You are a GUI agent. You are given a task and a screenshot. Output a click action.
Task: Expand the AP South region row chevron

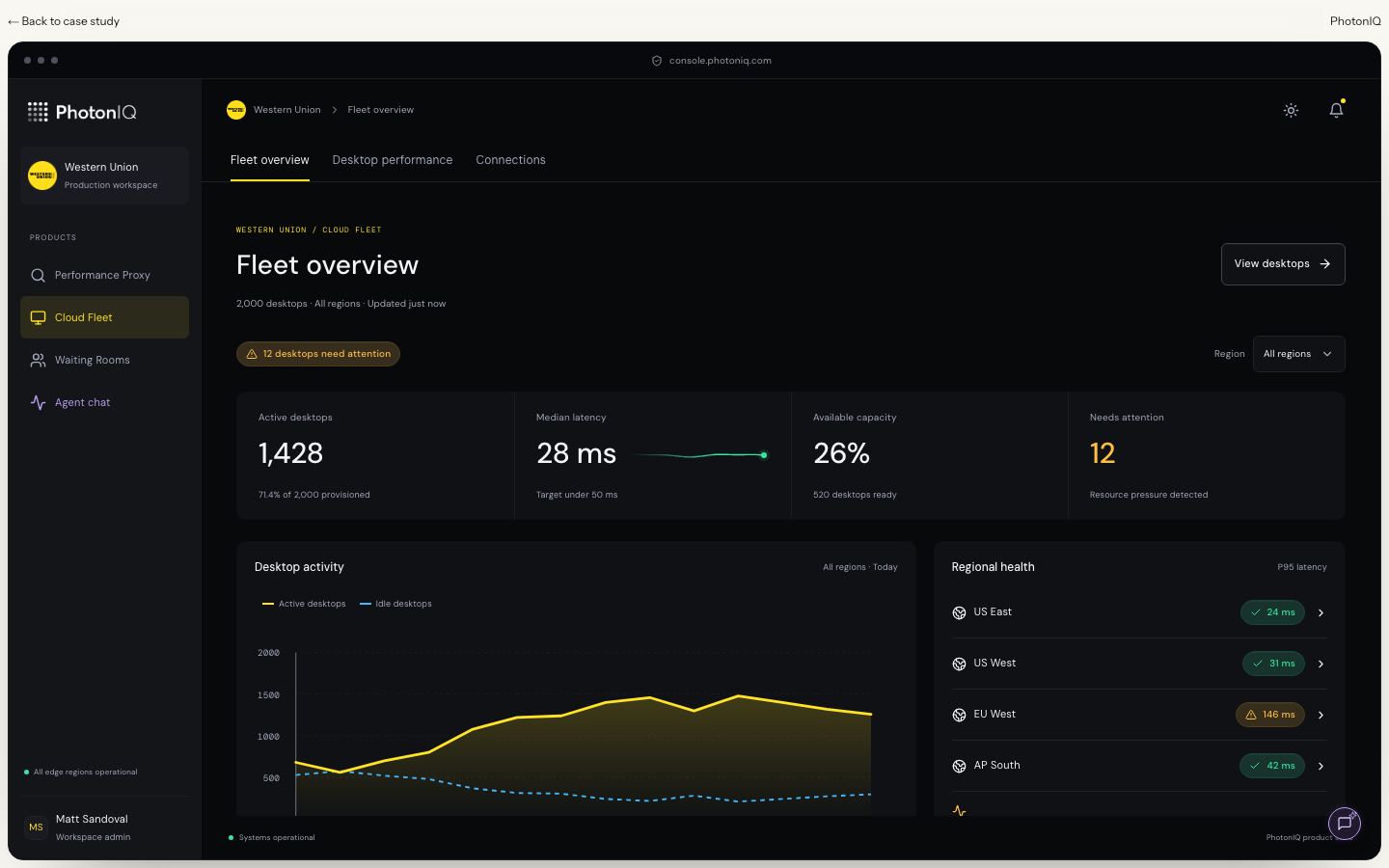pyautogui.click(x=1321, y=766)
